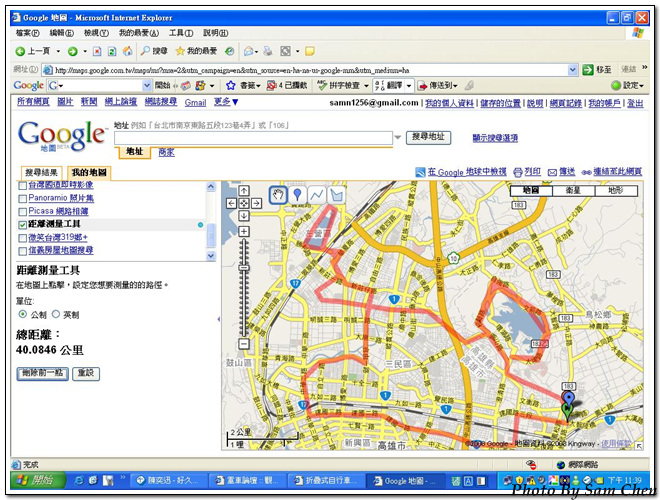Select the placemark pin tool
Image resolution: width=660 pixels, height=500 pixels.
pyautogui.click(x=297, y=195)
